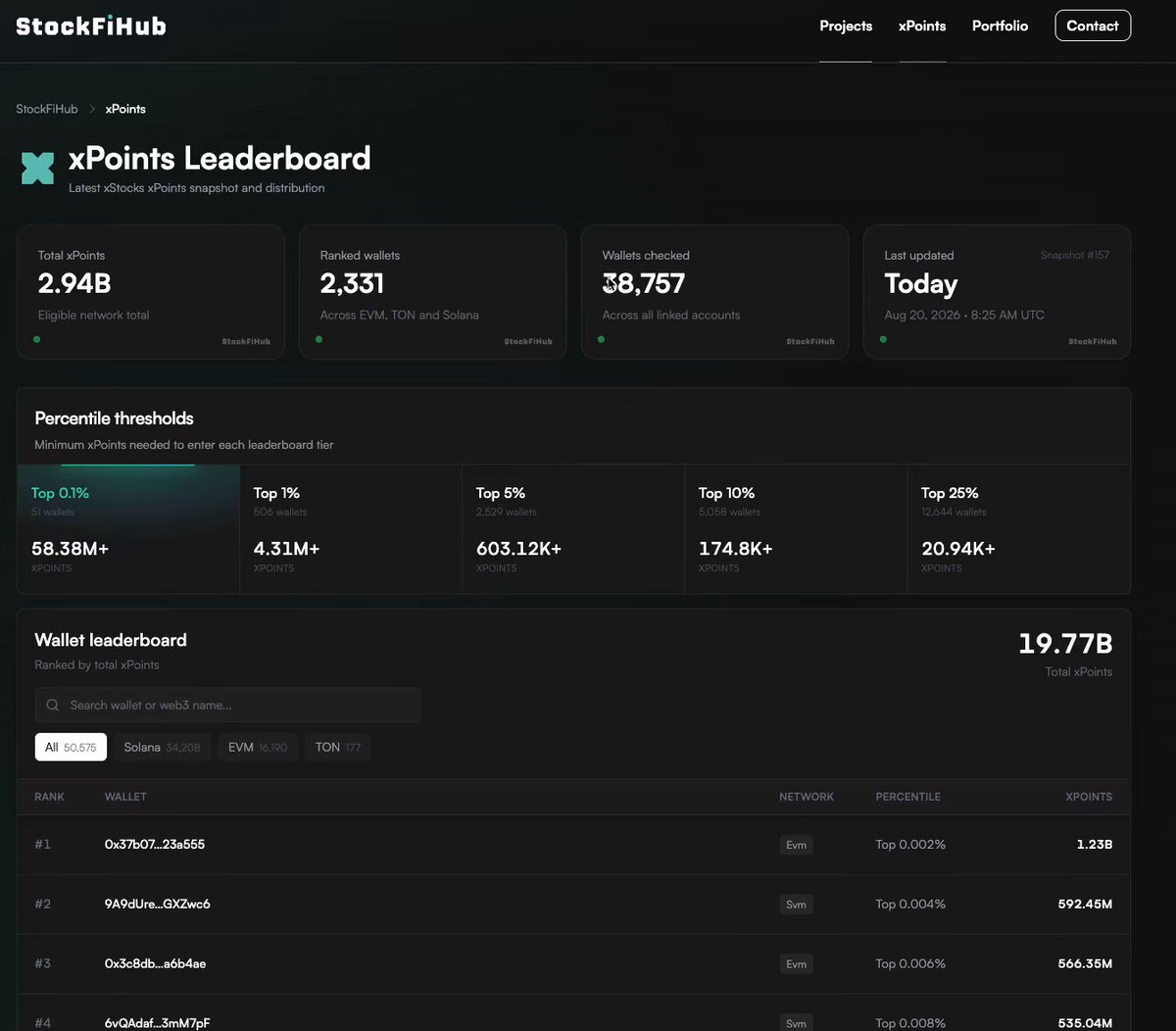This screenshot has height=1031, width=1176.
Task: Click the XPOINTS column header
Action: point(1089,797)
